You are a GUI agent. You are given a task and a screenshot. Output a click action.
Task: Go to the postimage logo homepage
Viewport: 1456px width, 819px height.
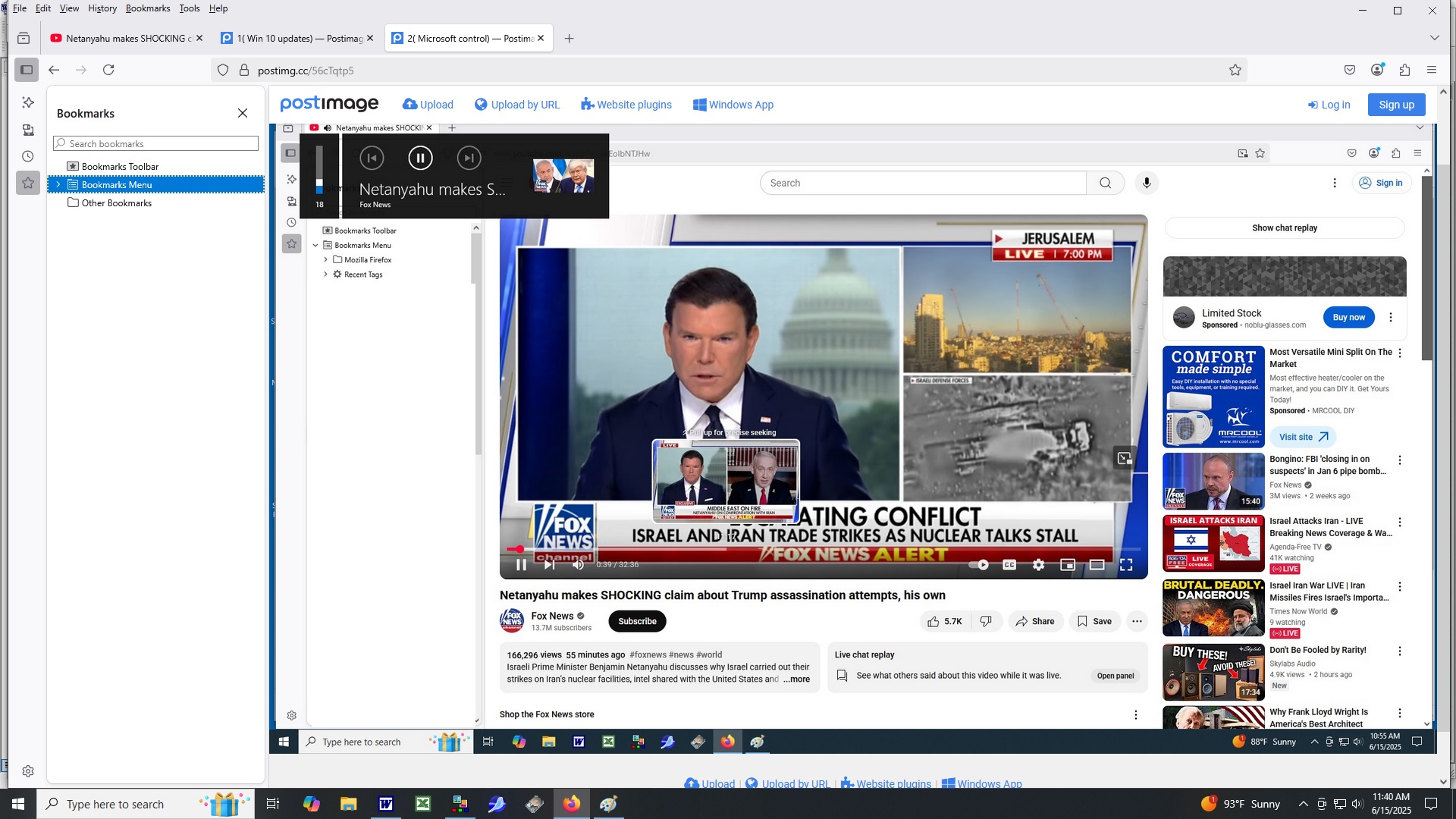(329, 104)
